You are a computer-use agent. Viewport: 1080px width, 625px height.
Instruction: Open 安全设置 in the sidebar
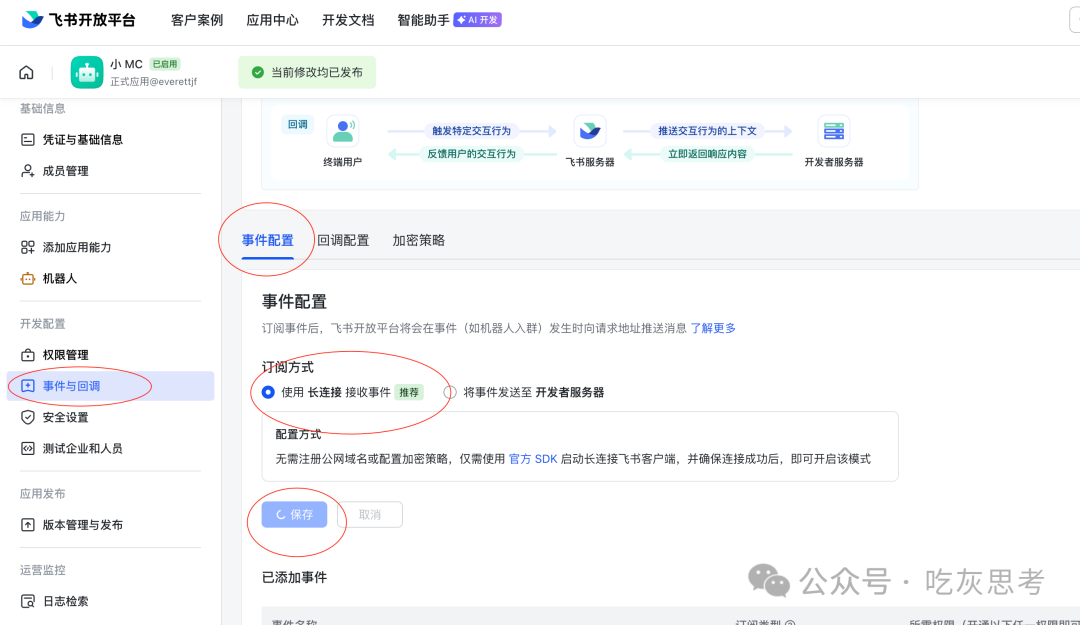tap(65, 417)
